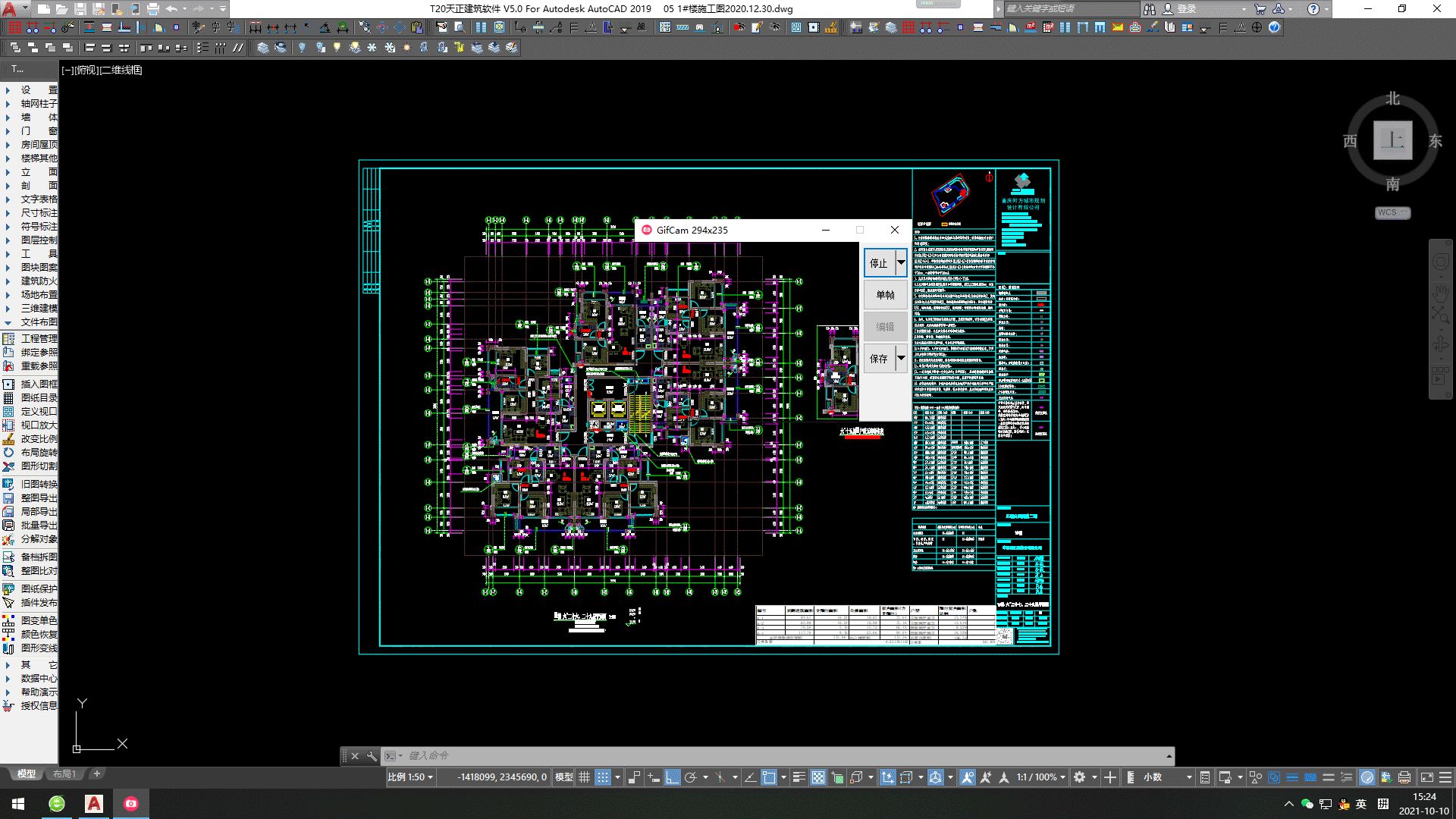
Task: Select the 模型 model tab
Action: 27,774
